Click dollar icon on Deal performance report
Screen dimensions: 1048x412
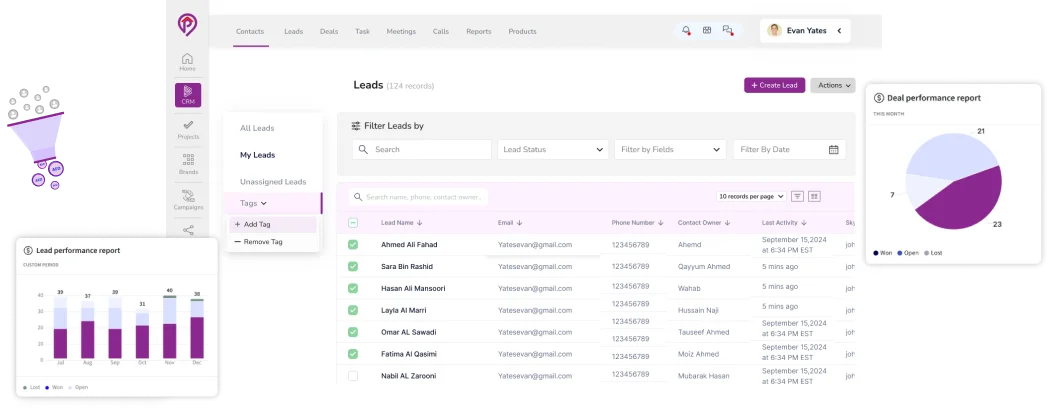click(879, 98)
